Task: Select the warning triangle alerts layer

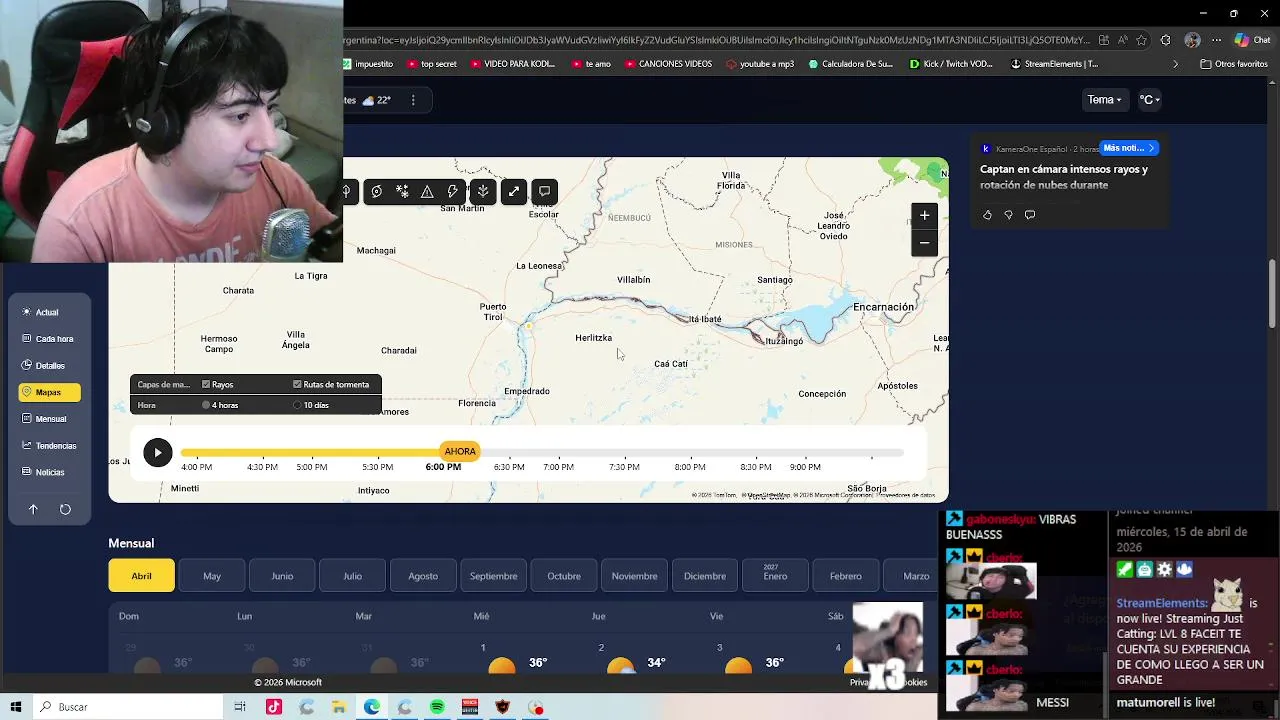Action: 427,191
